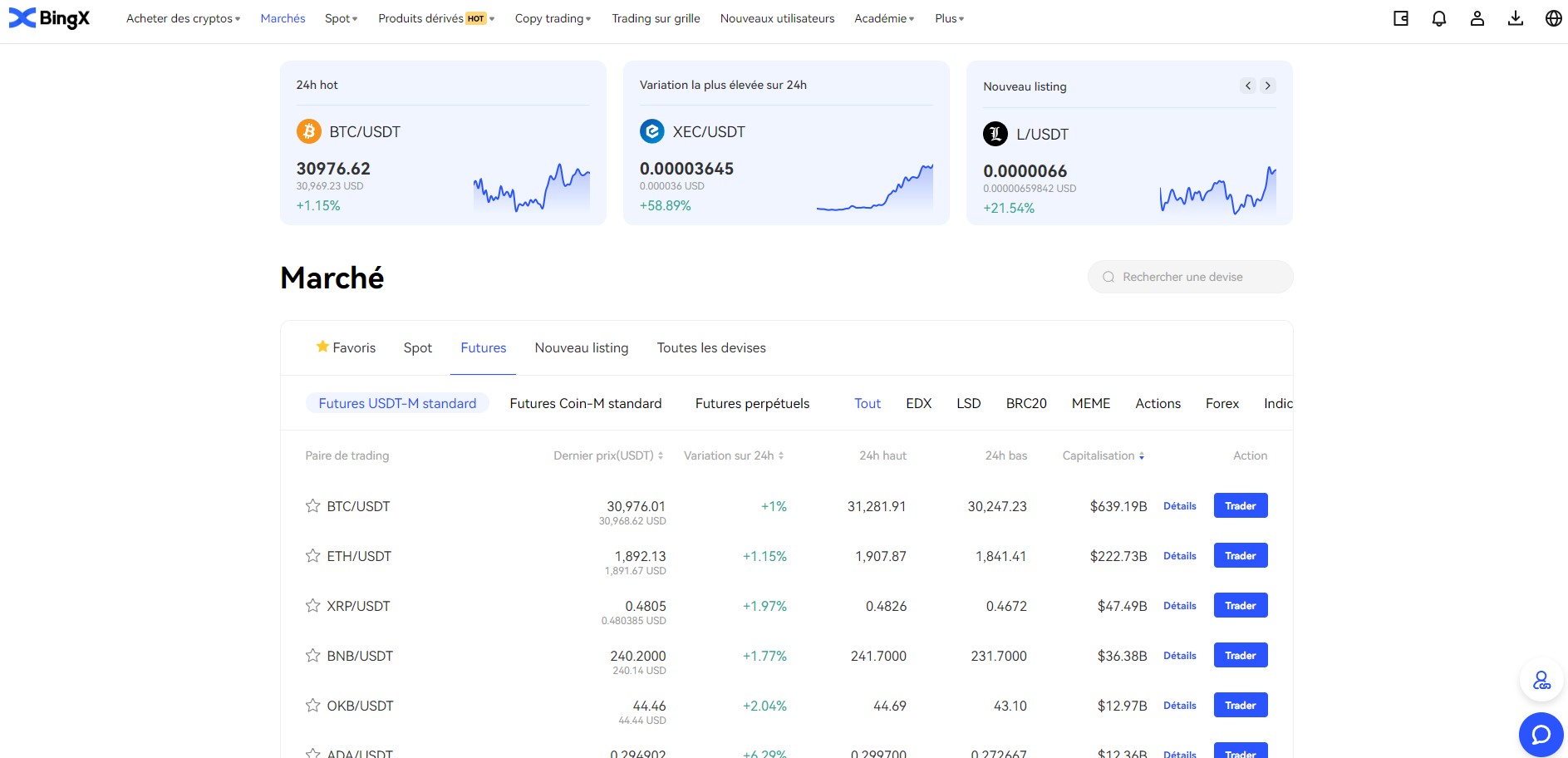1568x758 pixels.
Task: Click the BingX logo
Action: 49,18
